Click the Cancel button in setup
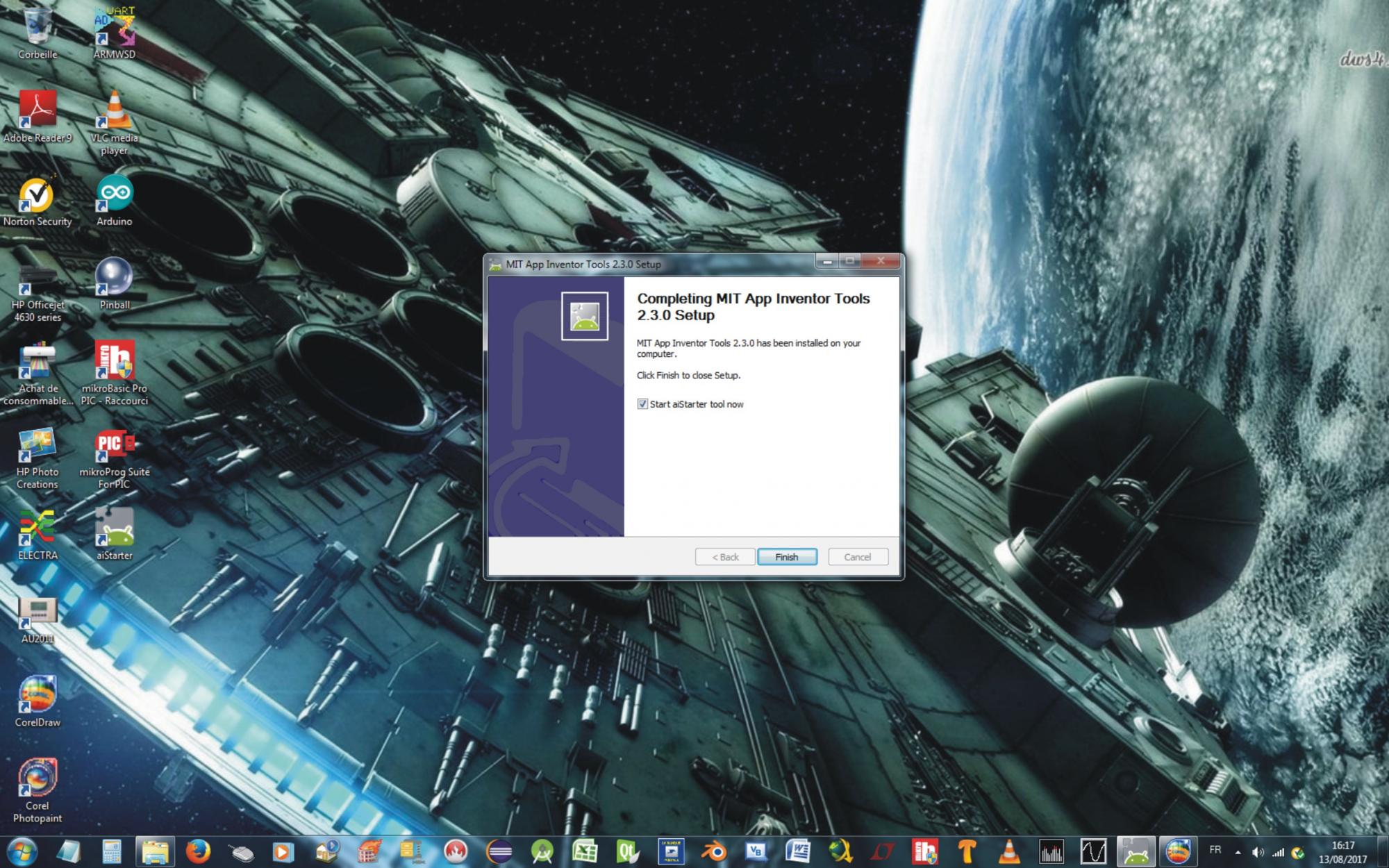The width and height of the screenshot is (1389, 868). (x=857, y=557)
